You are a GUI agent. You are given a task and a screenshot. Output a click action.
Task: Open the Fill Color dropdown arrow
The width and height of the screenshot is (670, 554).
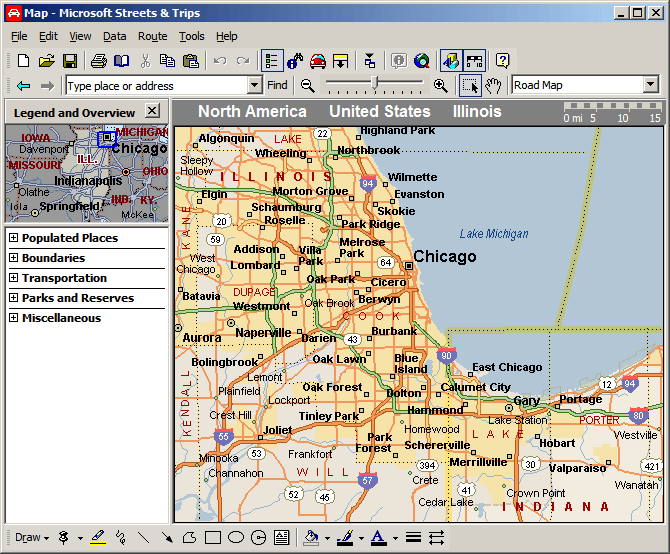tap(327, 538)
